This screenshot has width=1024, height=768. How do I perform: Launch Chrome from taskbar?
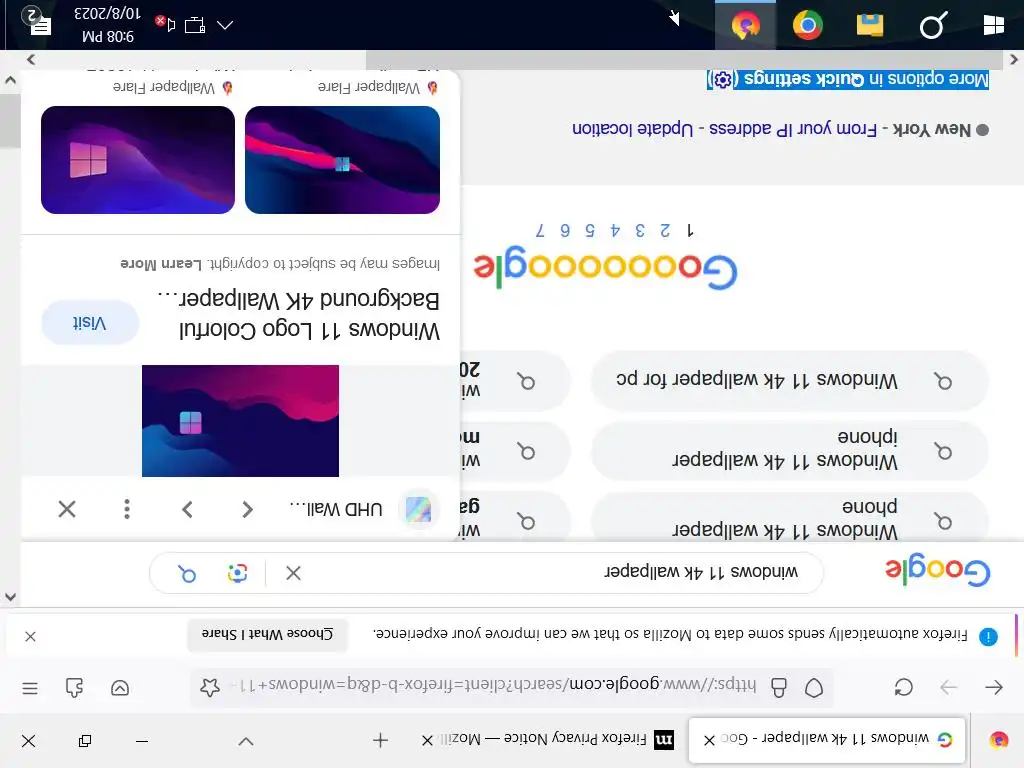[808, 25]
